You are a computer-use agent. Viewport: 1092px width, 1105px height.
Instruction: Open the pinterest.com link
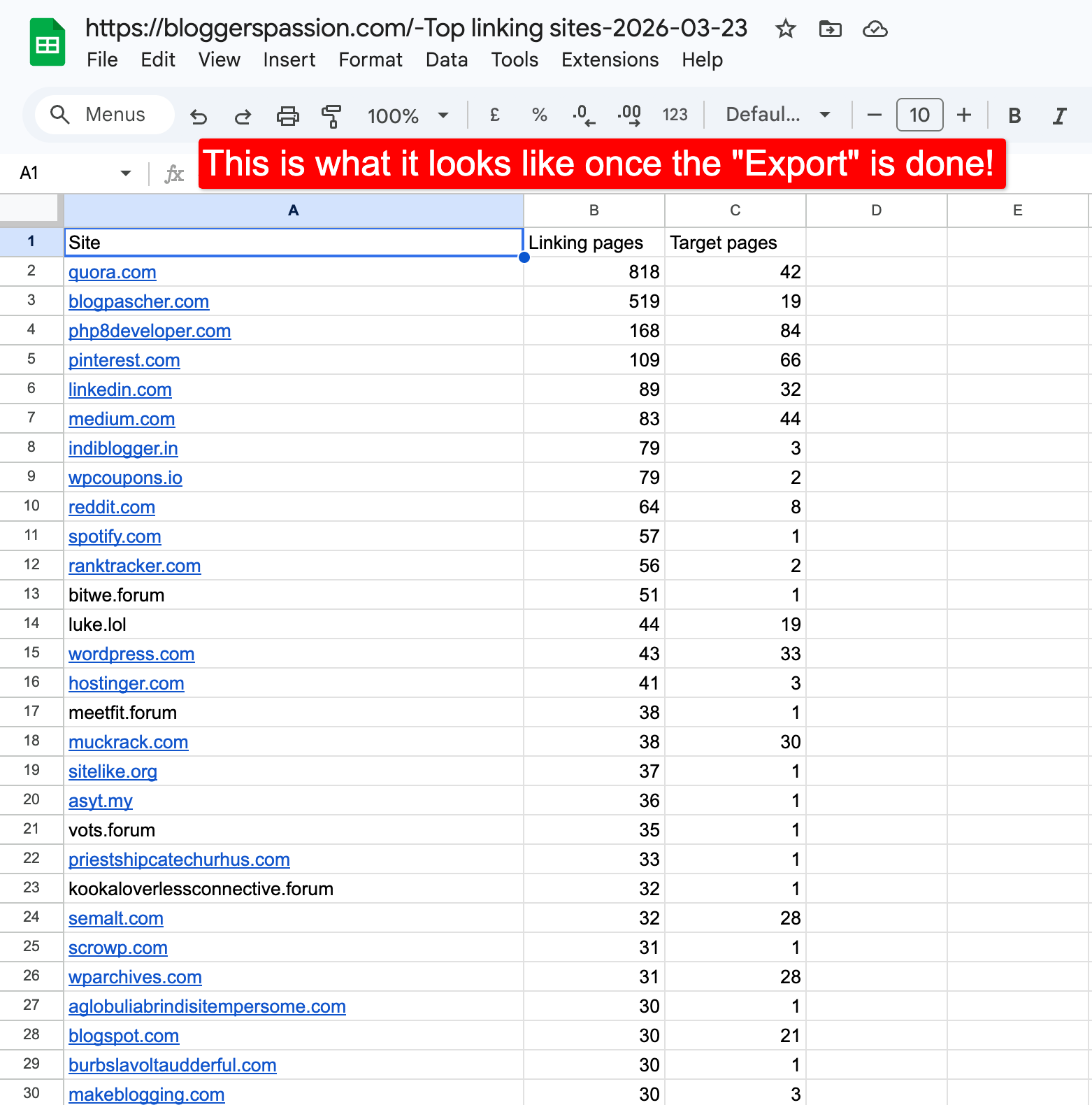(x=124, y=361)
